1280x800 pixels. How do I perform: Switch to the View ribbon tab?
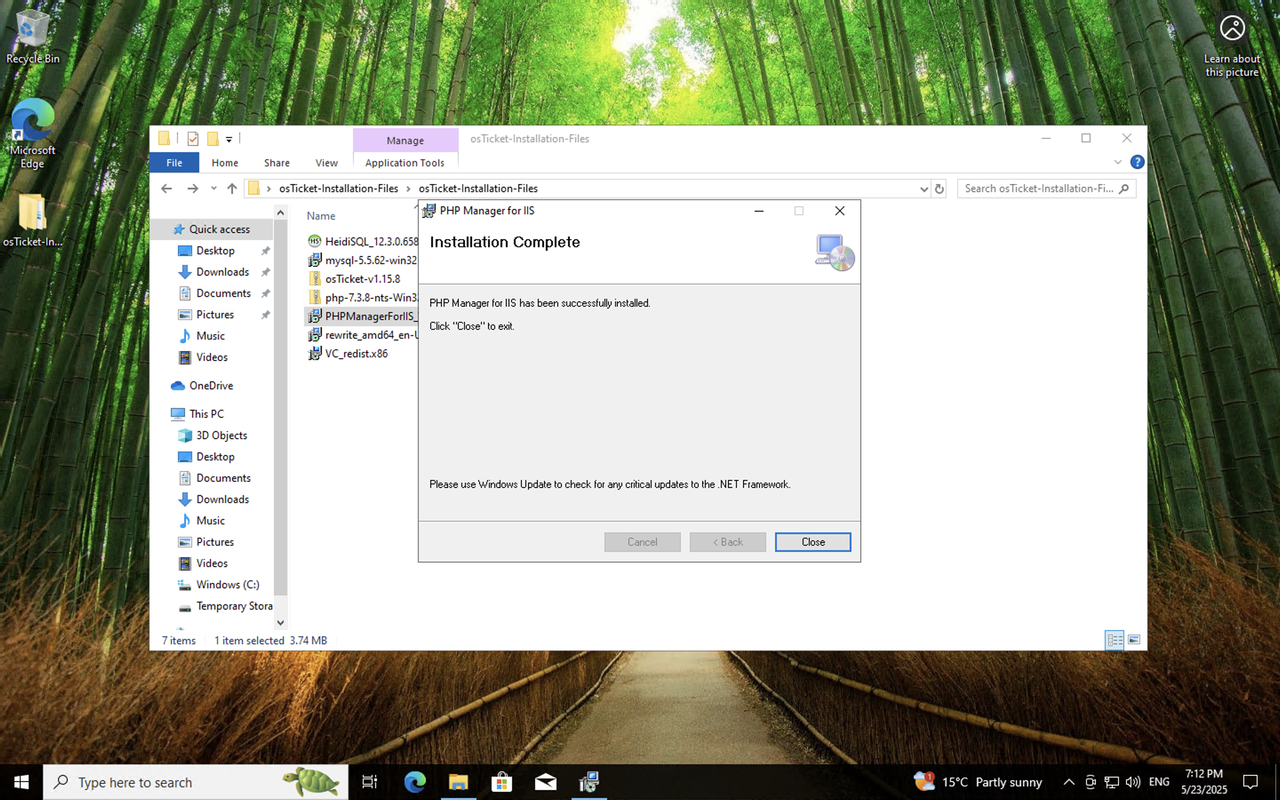coord(327,163)
